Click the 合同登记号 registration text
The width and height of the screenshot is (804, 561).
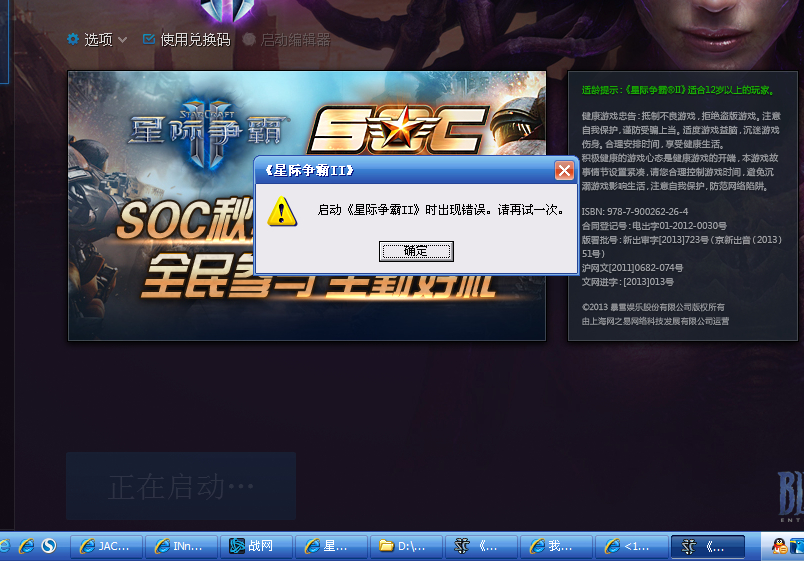click(x=654, y=226)
